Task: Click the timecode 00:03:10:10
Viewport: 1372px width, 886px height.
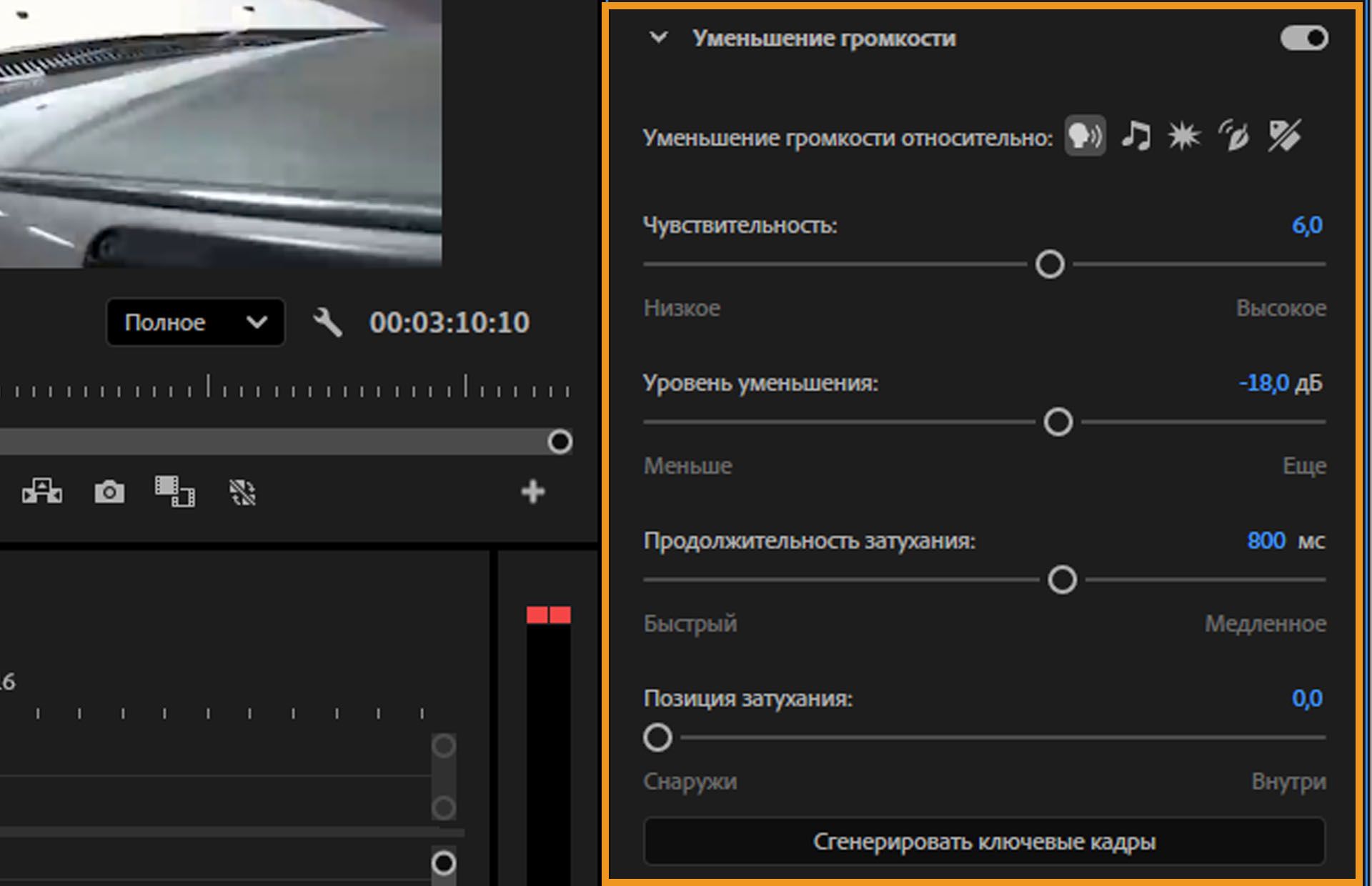Action: click(449, 322)
